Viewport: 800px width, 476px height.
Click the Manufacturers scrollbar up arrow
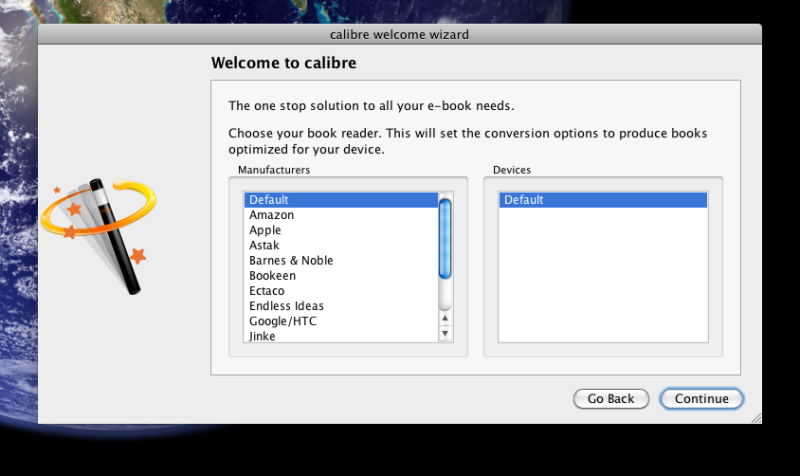tap(446, 318)
